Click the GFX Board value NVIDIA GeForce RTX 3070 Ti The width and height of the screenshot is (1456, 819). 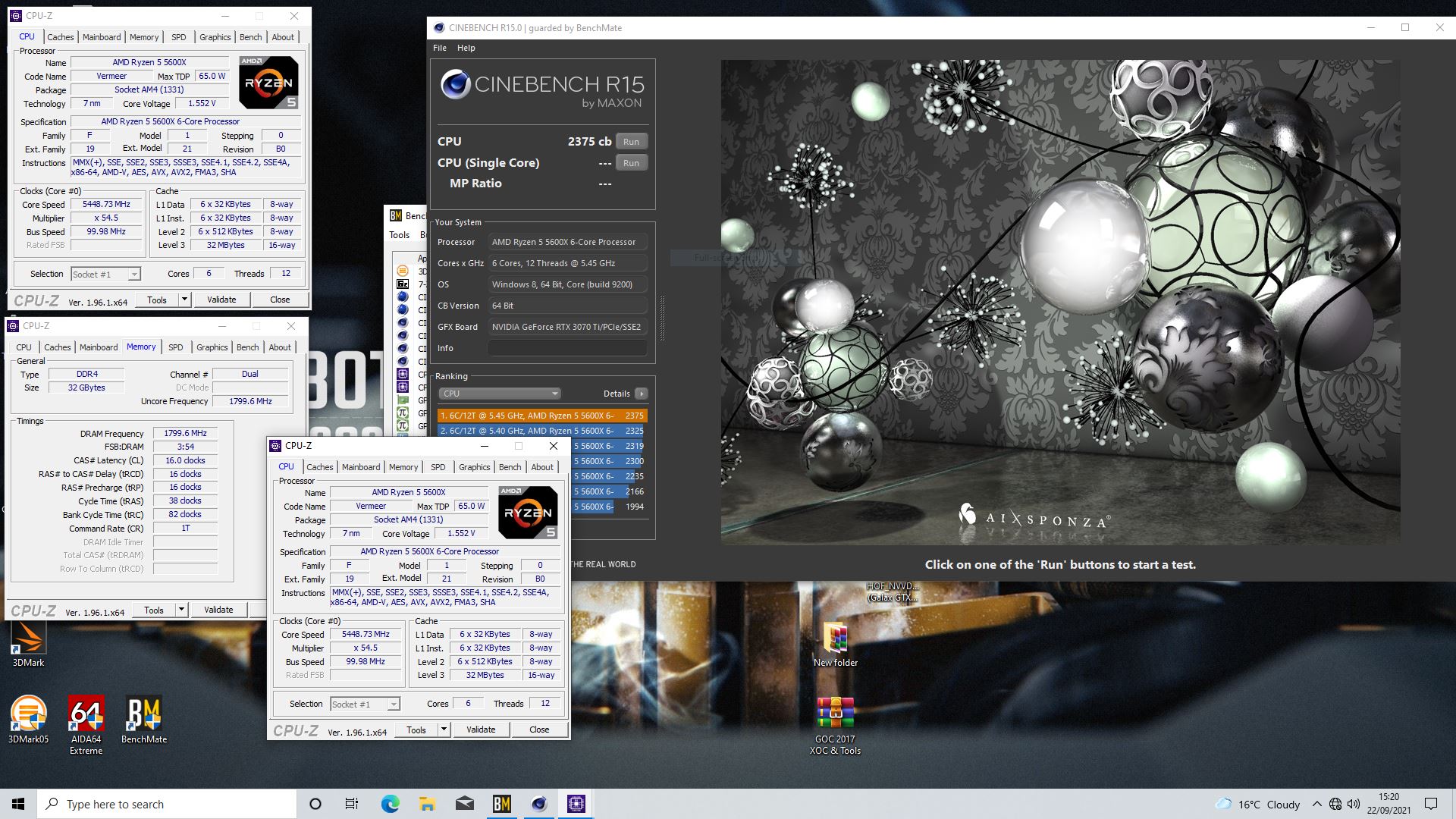tap(568, 327)
